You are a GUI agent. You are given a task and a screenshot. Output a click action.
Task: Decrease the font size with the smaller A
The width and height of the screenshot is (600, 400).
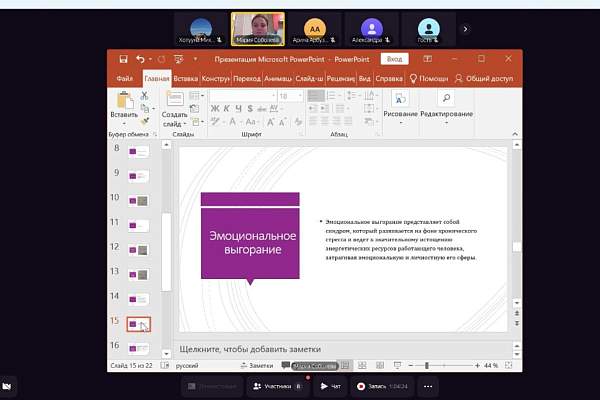tap(282, 122)
